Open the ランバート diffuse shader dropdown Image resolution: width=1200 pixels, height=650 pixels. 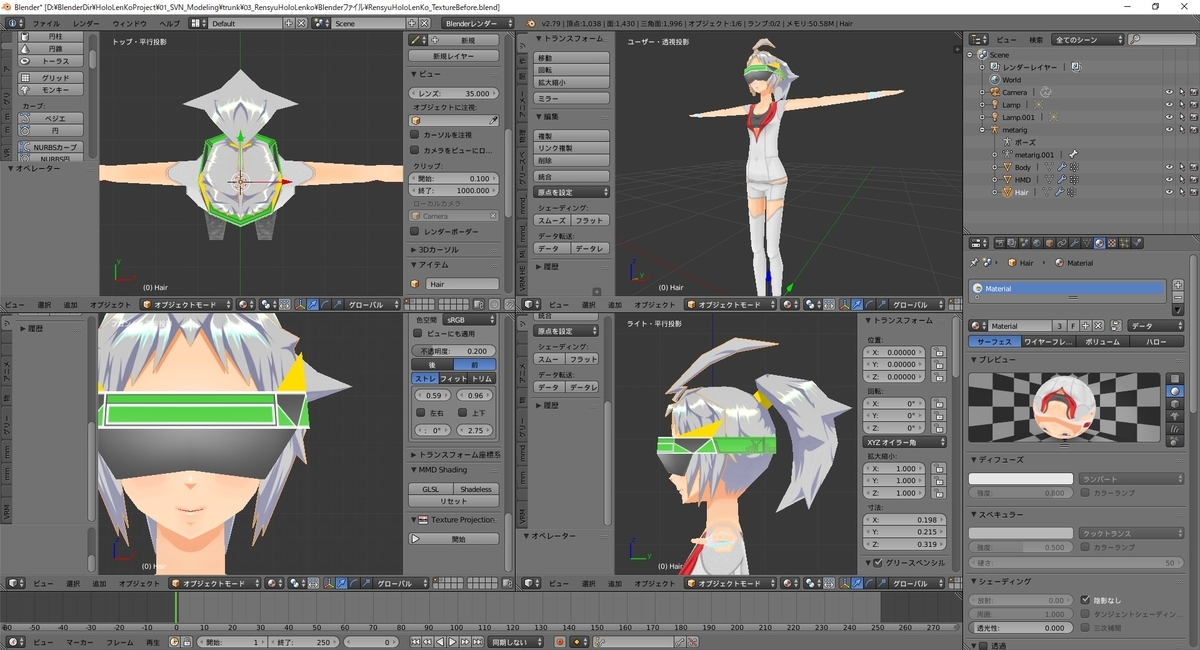(1131, 479)
